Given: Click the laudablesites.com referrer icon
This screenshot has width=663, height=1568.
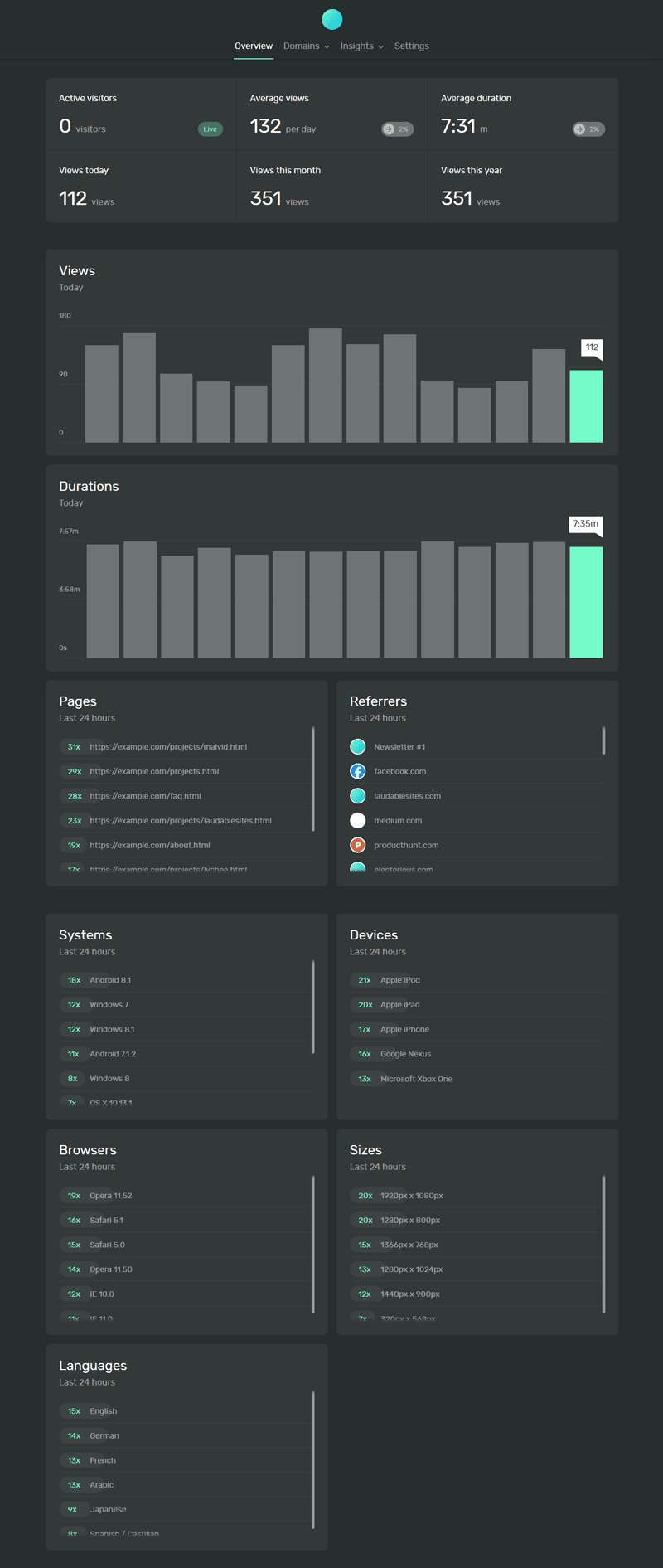Looking at the screenshot, I should 357,796.
